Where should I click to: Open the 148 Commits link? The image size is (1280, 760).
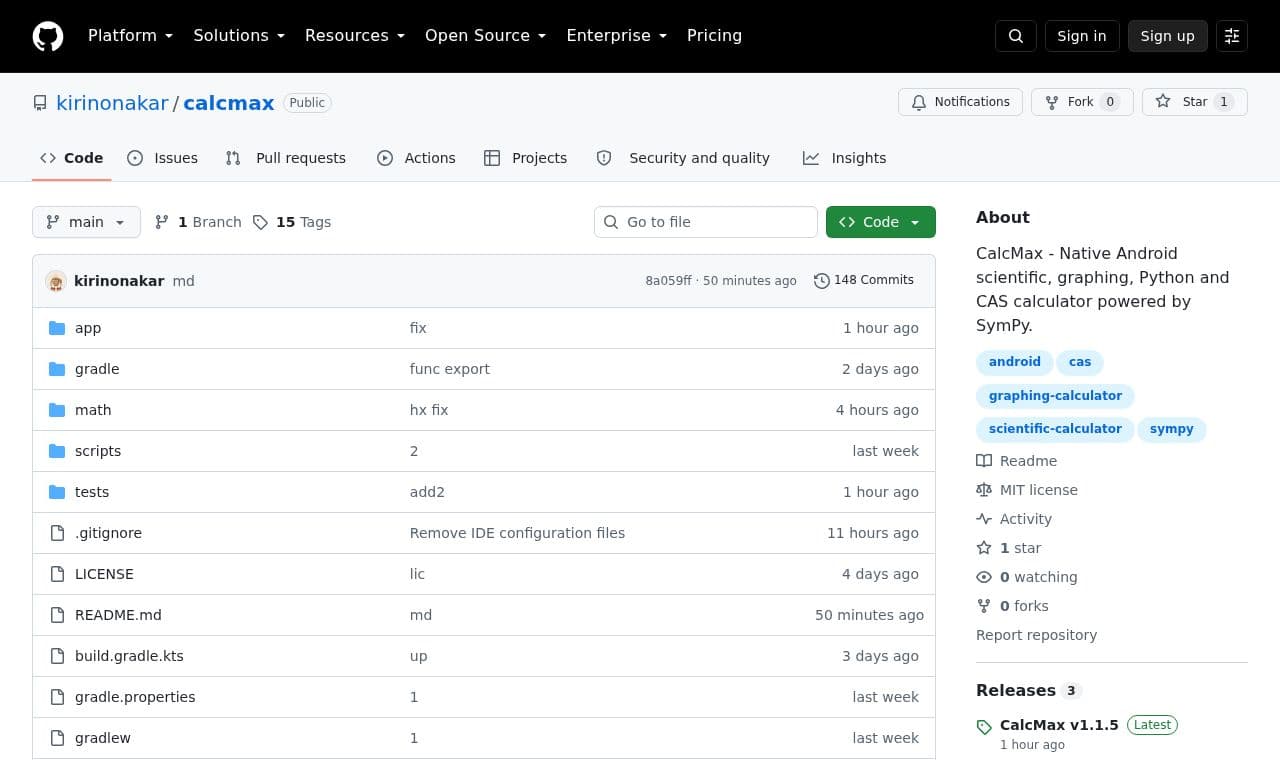pyautogui.click(x=864, y=281)
